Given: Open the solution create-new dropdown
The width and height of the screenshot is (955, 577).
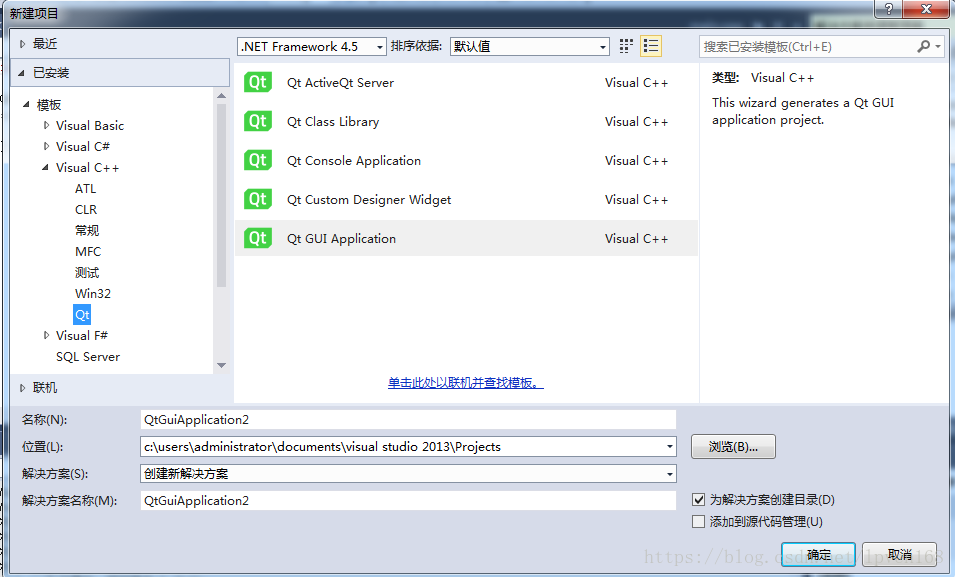Looking at the screenshot, I should pyautogui.click(x=408, y=473).
